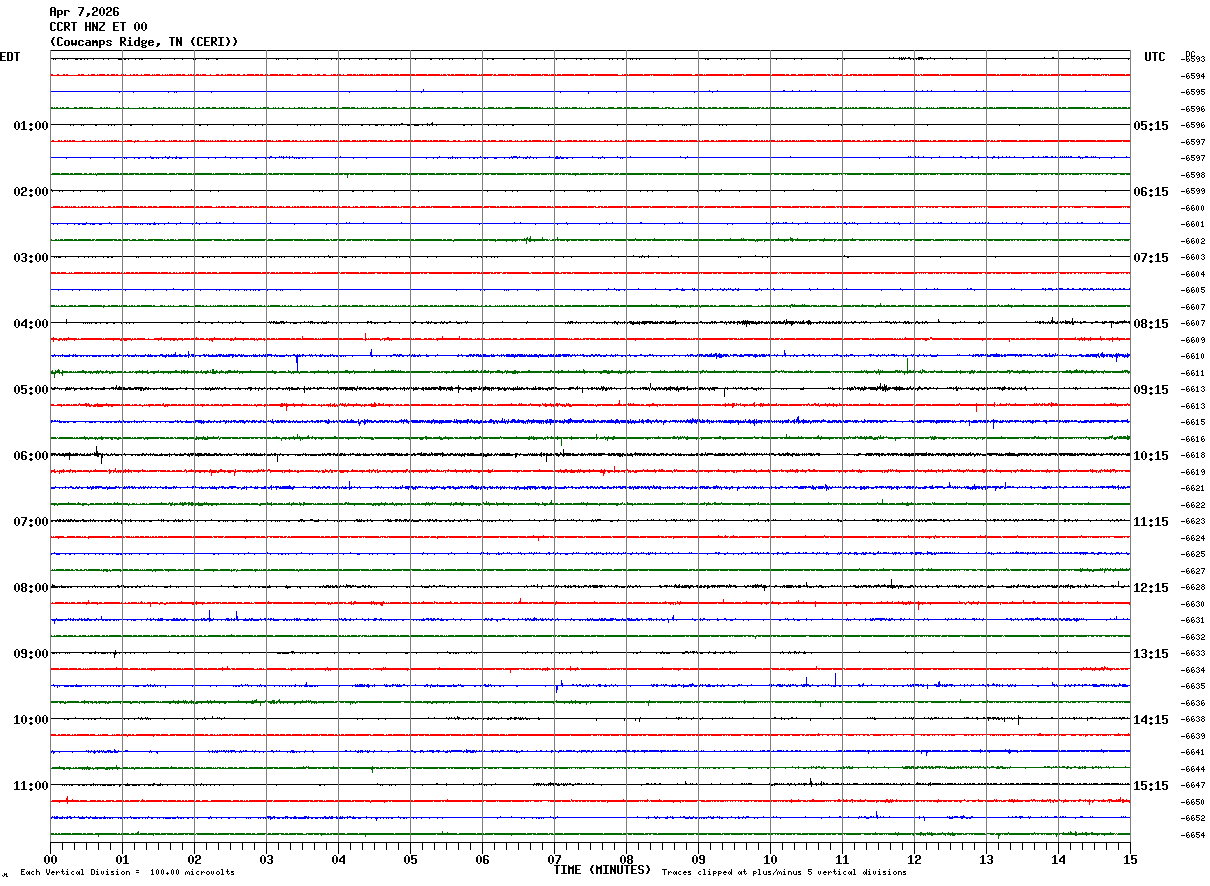Click the "(Cowcamps Ridge, TN (CERI))" location label
The width and height of the screenshot is (1210, 886).
tap(144, 42)
